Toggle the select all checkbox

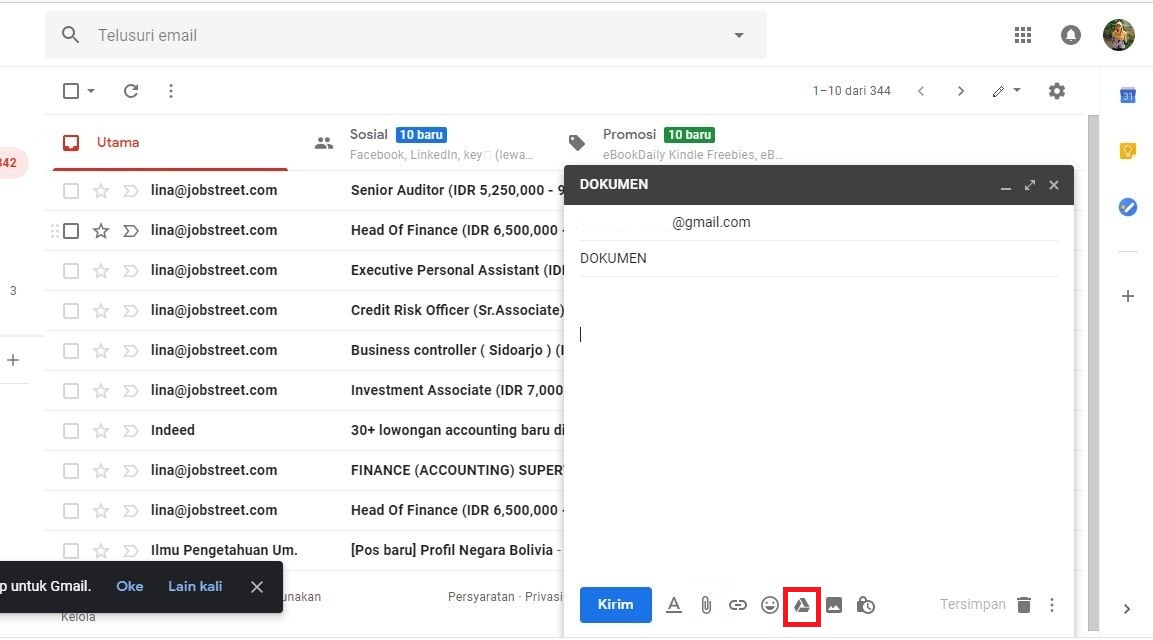(x=71, y=90)
